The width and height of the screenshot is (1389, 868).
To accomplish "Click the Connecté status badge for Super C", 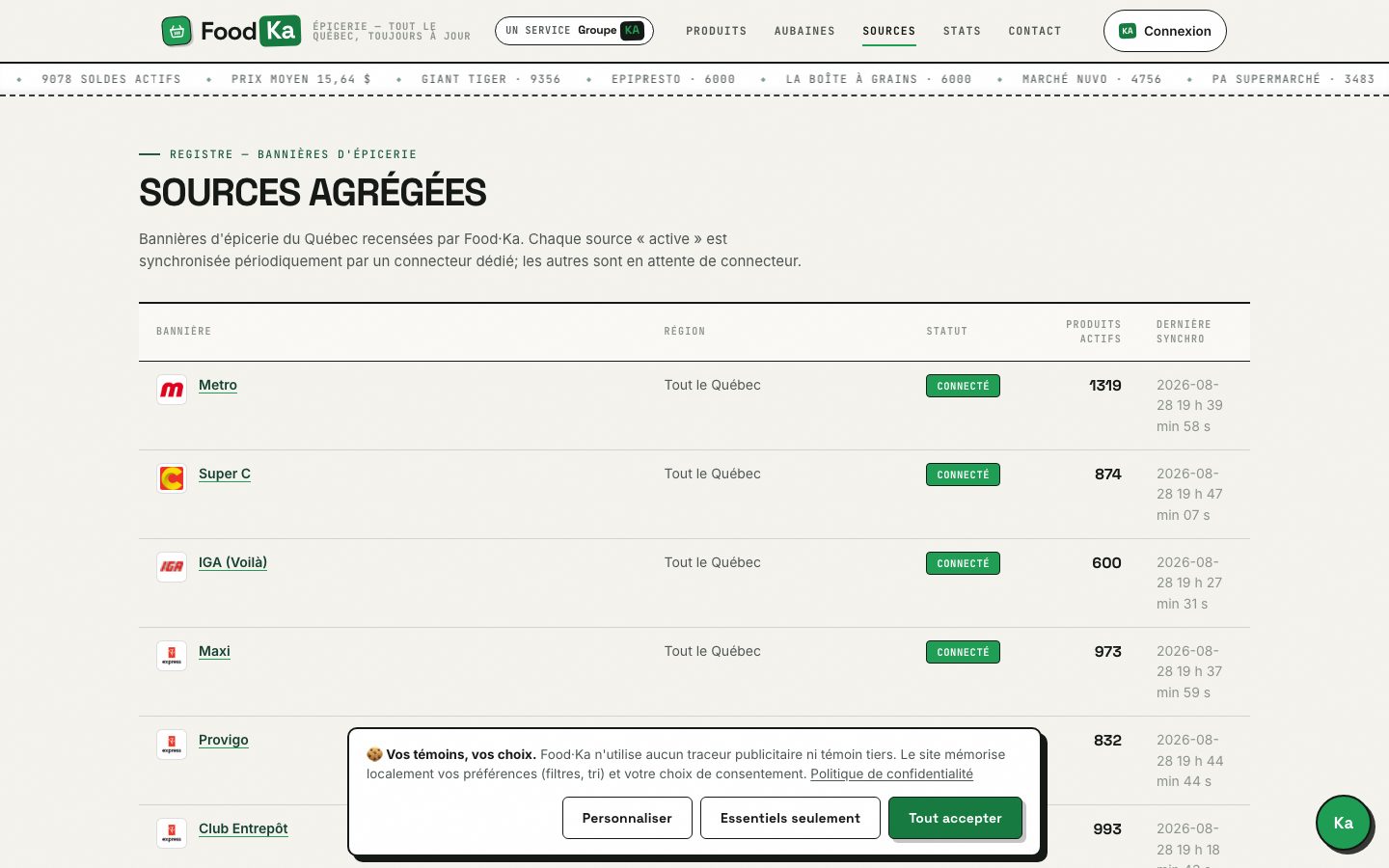I will click(963, 475).
